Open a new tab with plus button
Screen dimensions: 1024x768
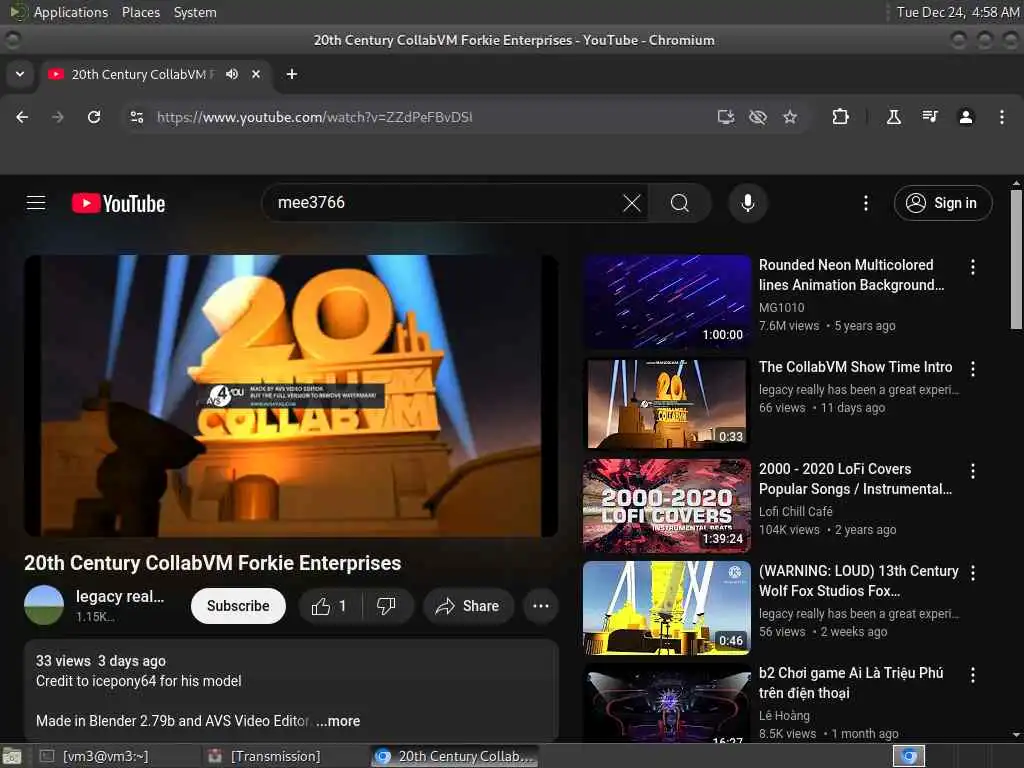click(292, 74)
